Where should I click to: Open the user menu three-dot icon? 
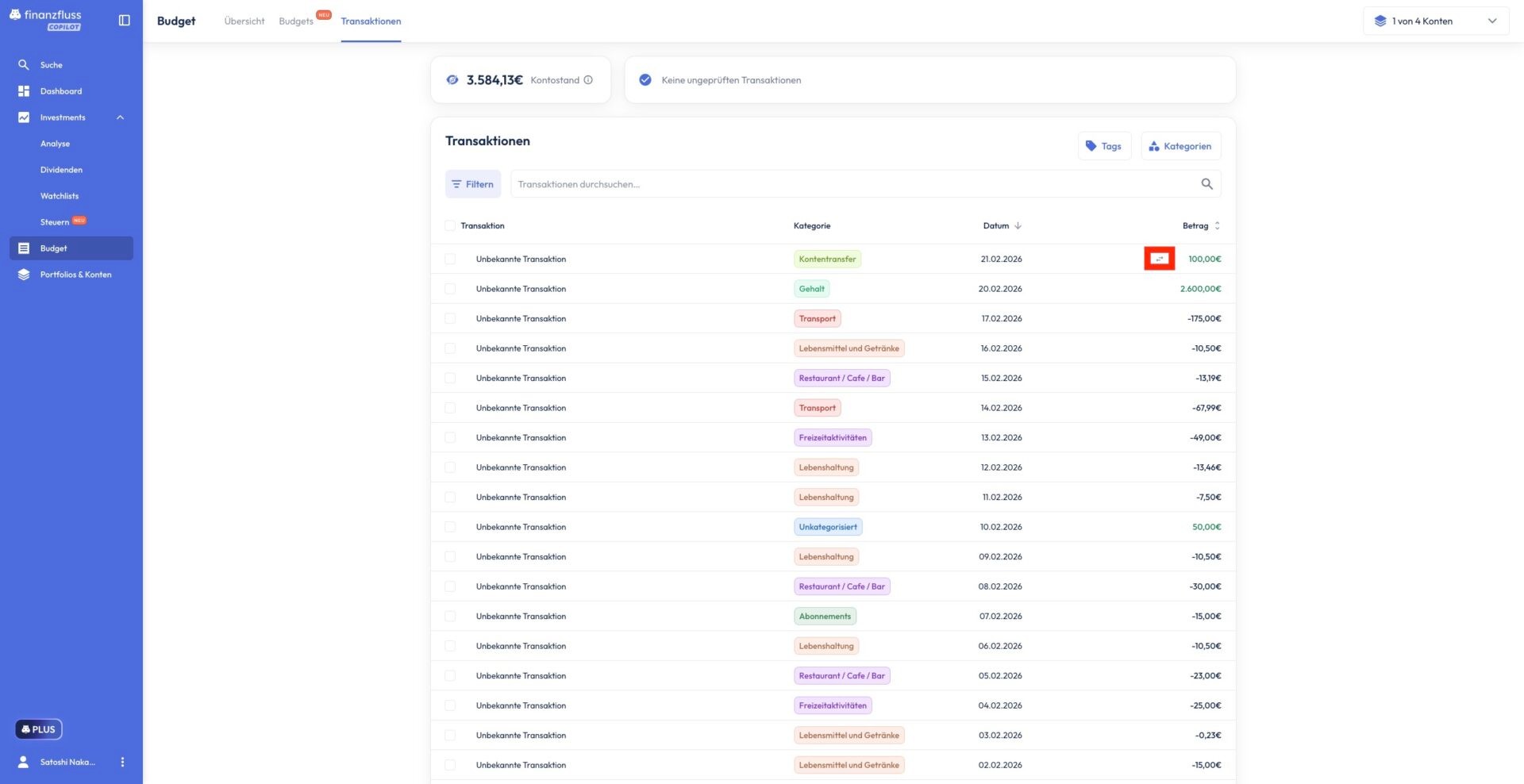[122, 762]
